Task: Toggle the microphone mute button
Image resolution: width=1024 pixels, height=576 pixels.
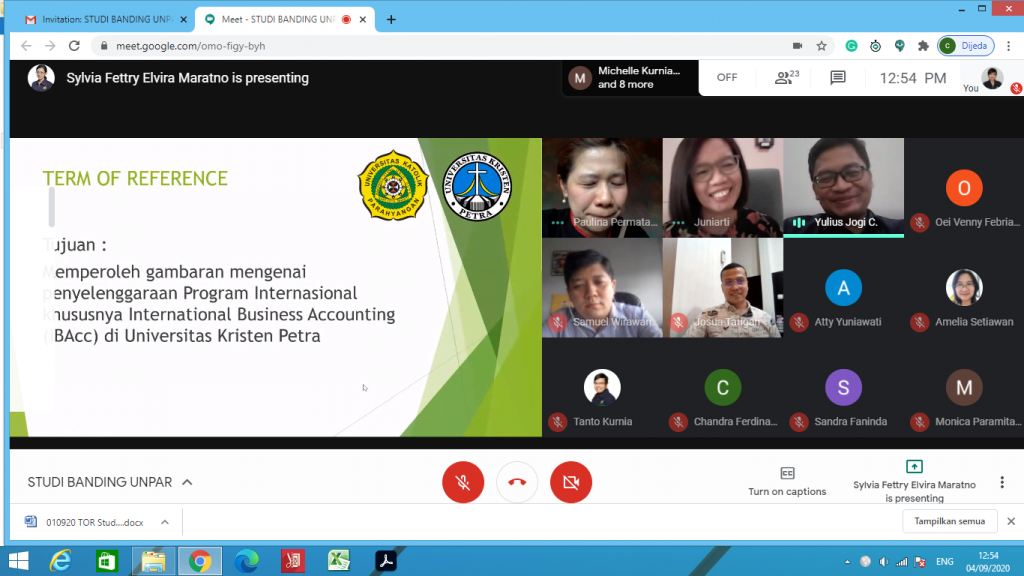Action: pyautogui.click(x=463, y=483)
